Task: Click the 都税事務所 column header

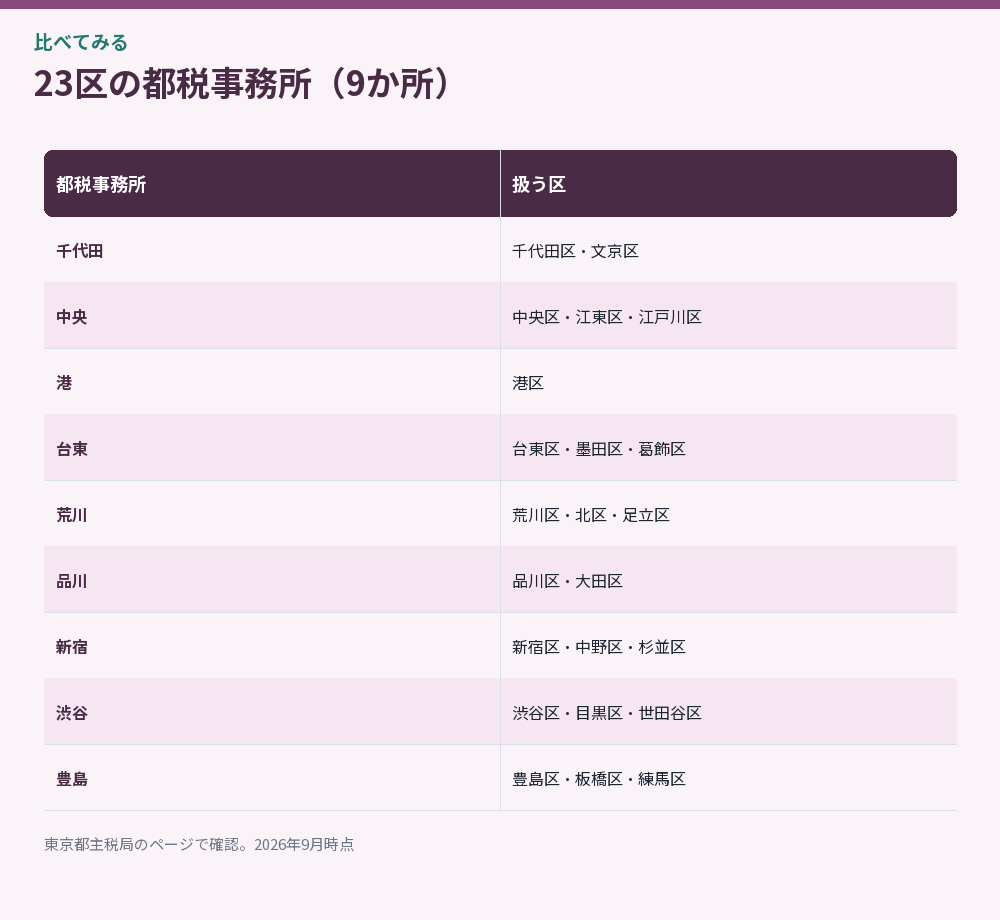Action: coord(272,184)
